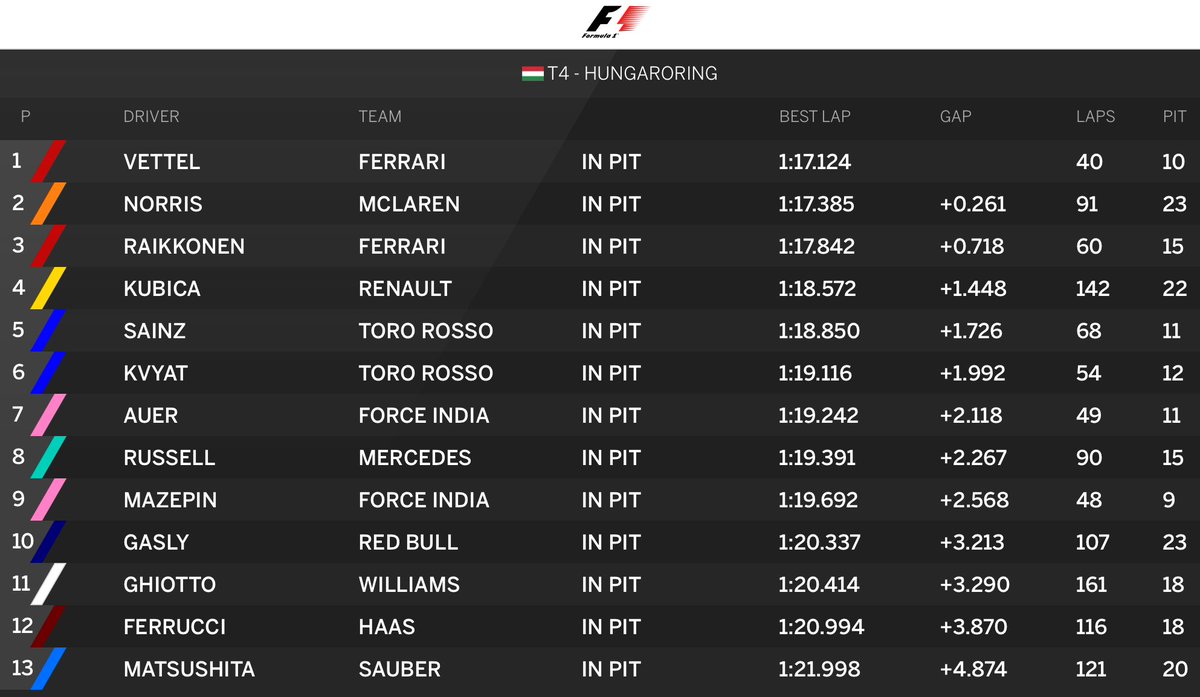Click Vettel's red Ferrari team stripe
Image resolution: width=1200 pixels, height=697 pixels.
click(49, 161)
